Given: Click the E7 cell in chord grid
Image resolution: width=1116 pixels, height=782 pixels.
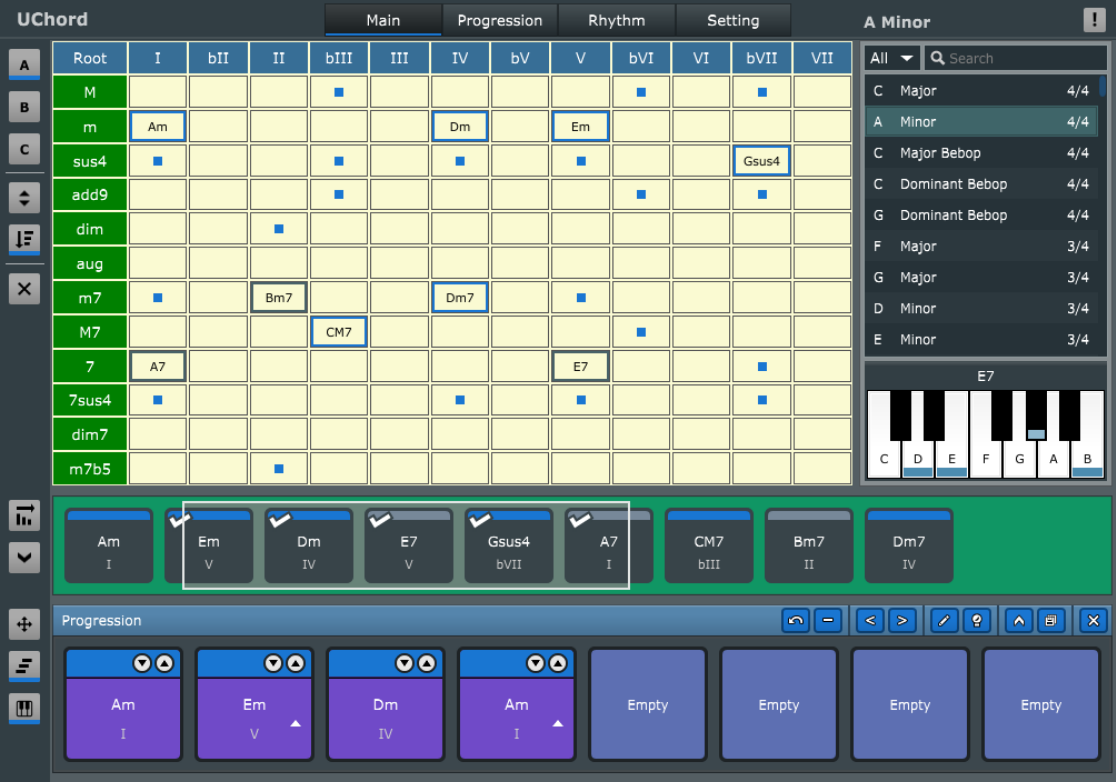Looking at the screenshot, I should point(581,366).
